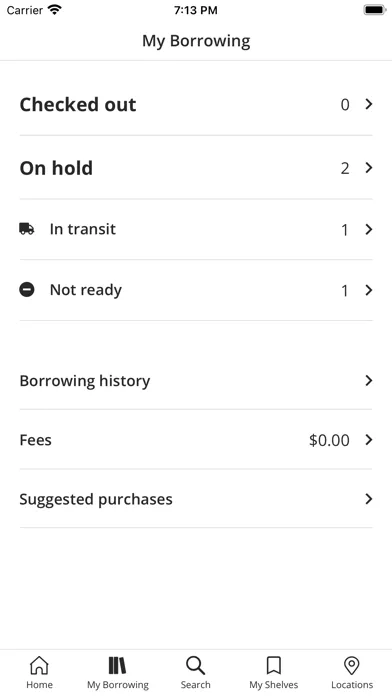Tap the battery icon in status bar
This screenshot has height=696, width=392.
(375, 10)
